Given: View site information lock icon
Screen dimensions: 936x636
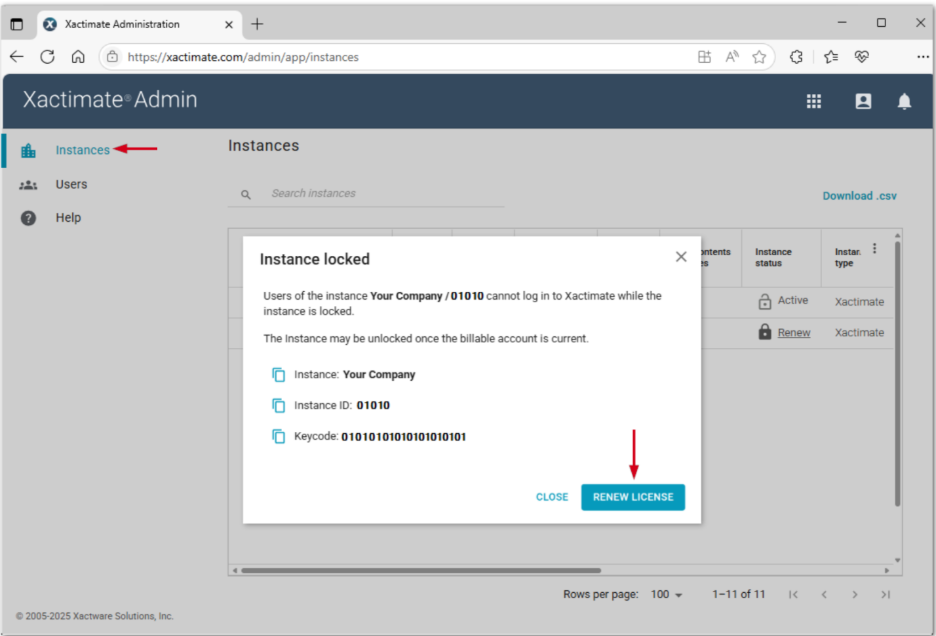Looking at the screenshot, I should 112,57.
